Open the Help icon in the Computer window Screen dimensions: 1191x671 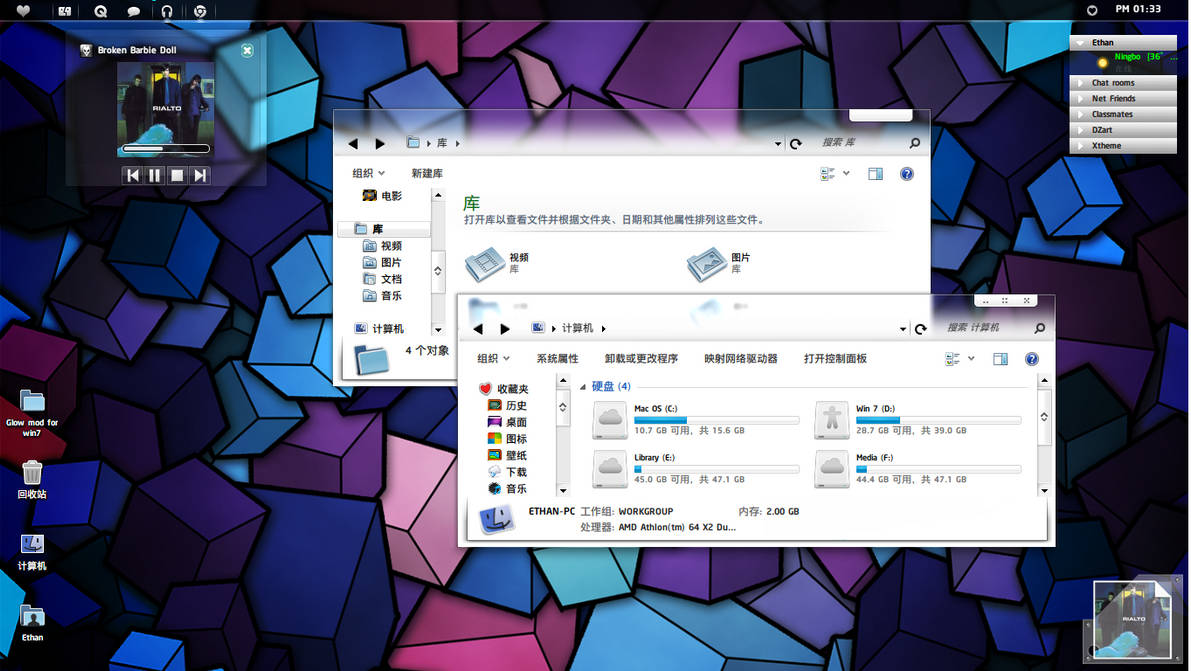[x=1031, y=358]
